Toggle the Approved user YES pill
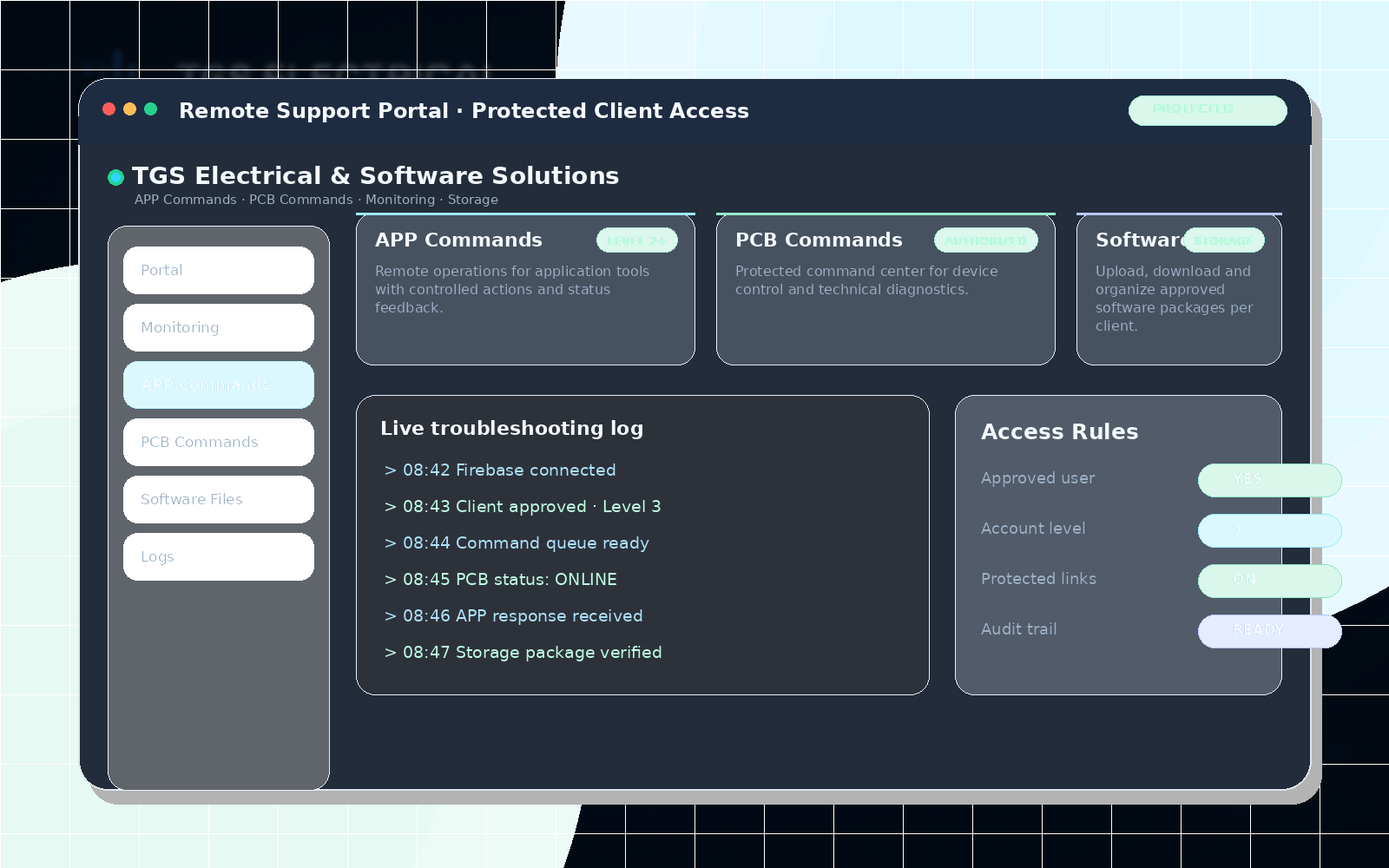This screenshot has width=1389, height=868. point(1270,480)
